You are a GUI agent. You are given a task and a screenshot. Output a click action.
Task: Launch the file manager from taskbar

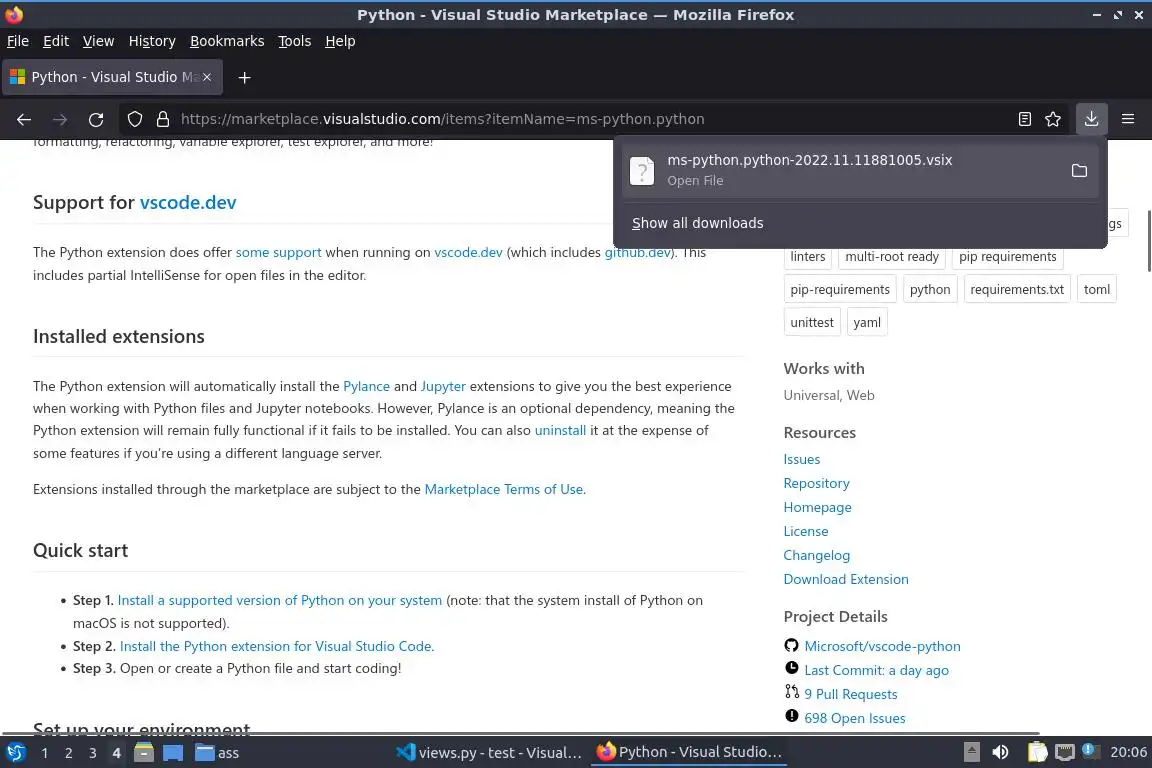tap(144, 753)
